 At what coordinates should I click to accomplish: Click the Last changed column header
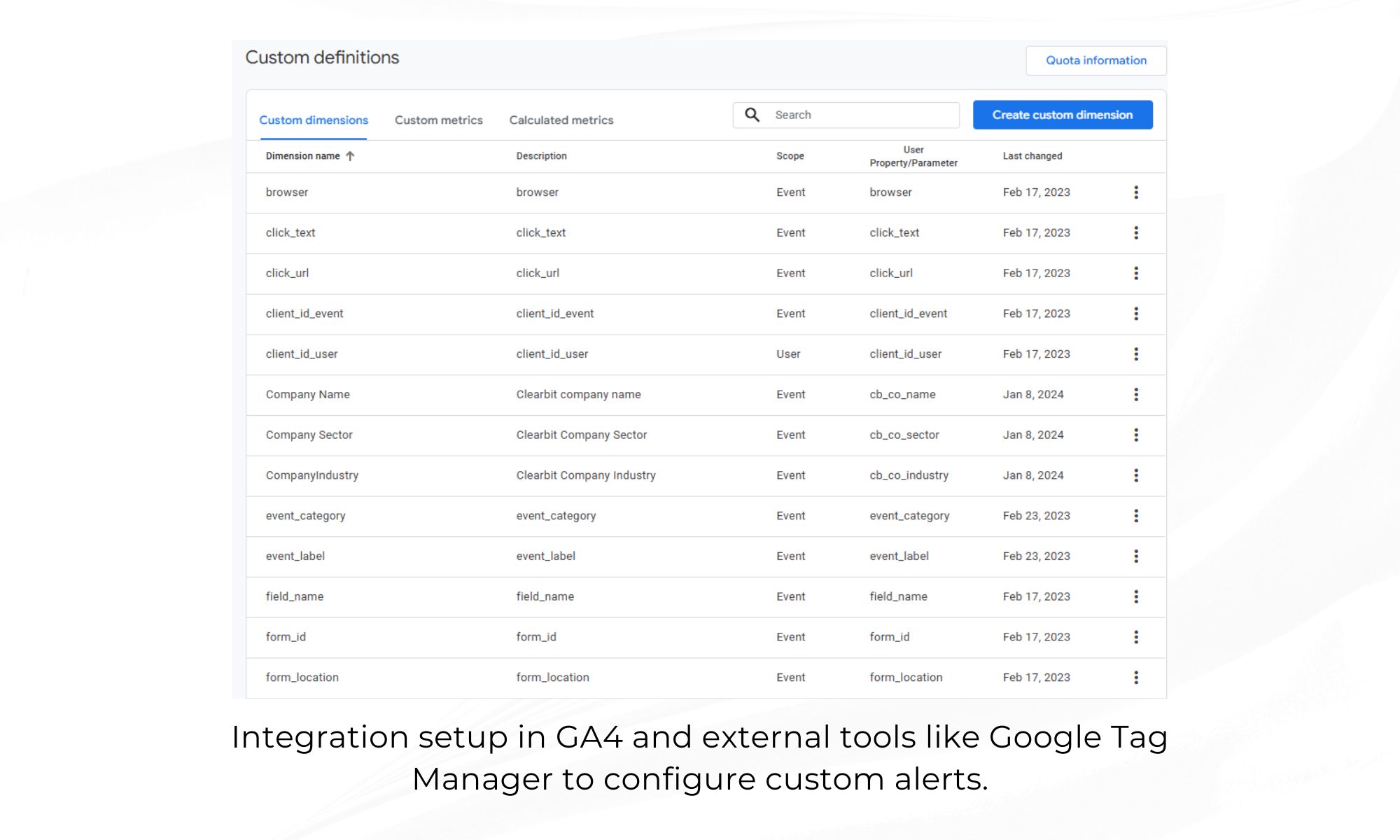[x=1032, y=156]
